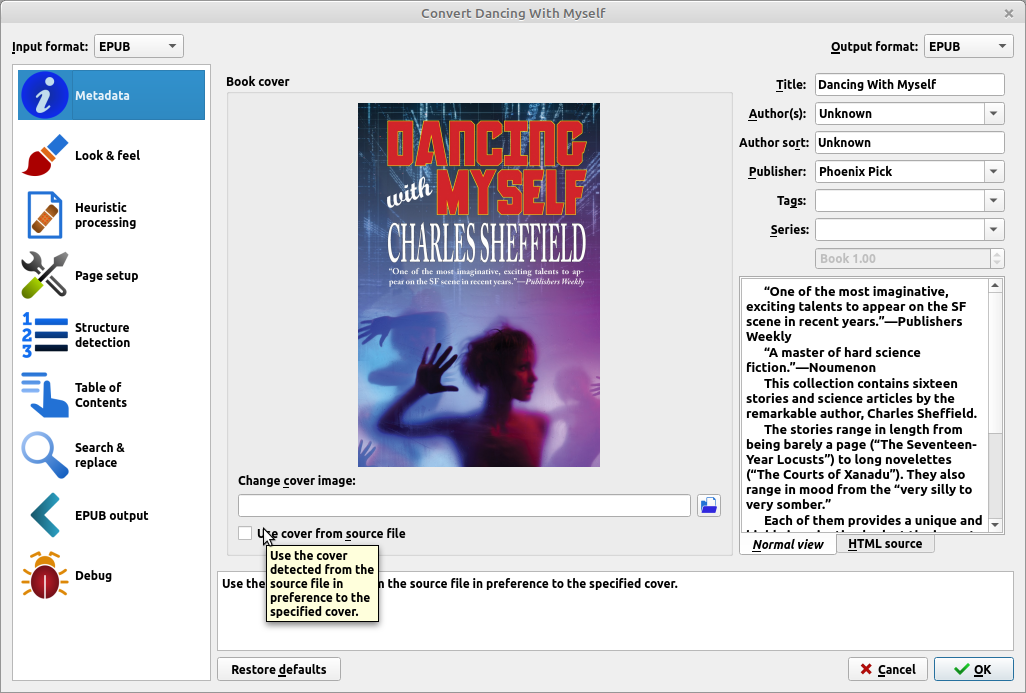Switch to the HTML source tab
The height and width of the screenshot is (693, 1026).
(x=885, y=544)
